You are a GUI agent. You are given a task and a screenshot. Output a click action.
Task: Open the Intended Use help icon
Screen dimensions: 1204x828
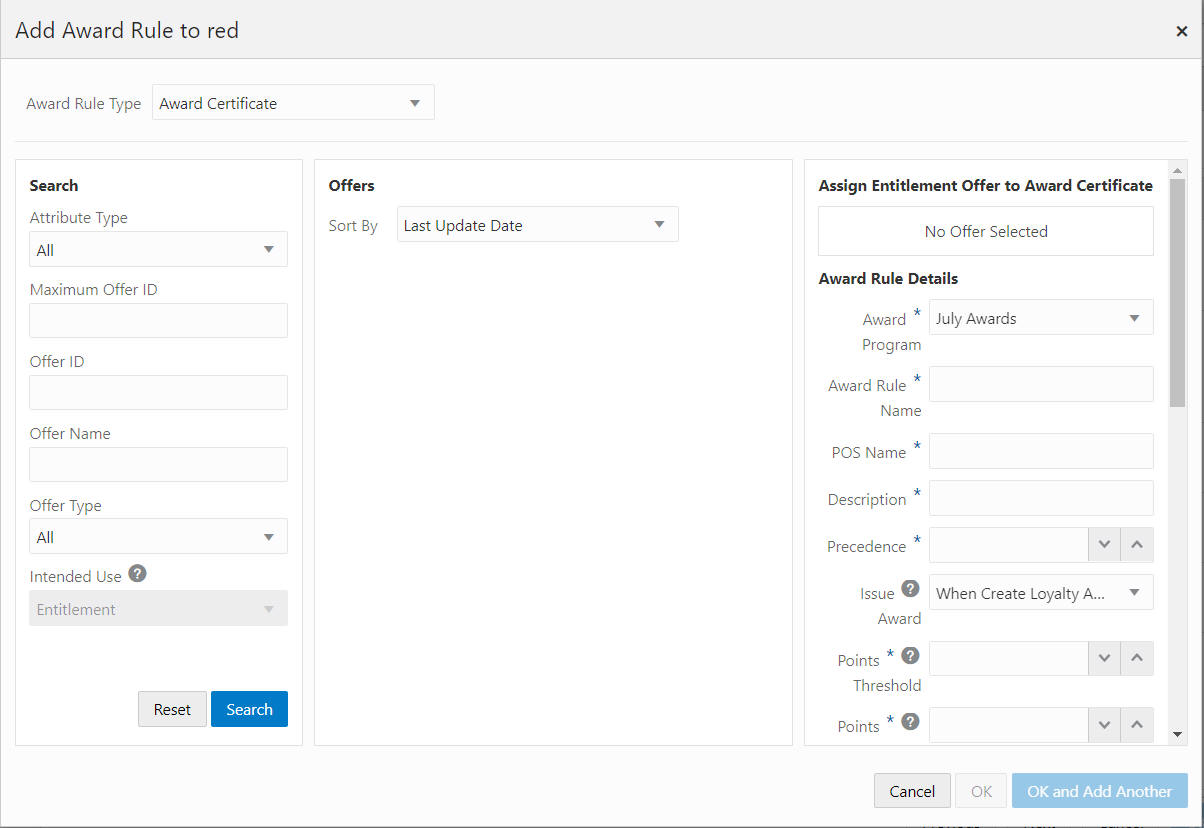(x=138, y=574)
